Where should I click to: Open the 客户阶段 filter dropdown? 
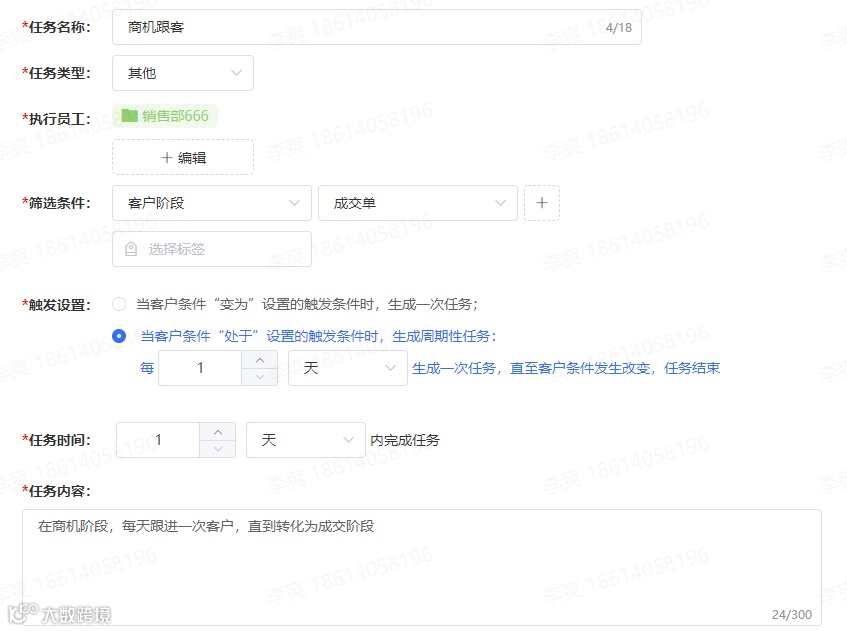tap(211, 202)
